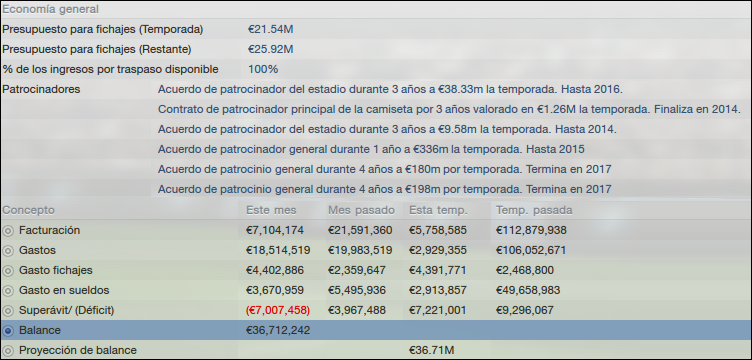Click the Concepto column header
The height and width of the screenshot is (360, 752).
coord(29,210)
